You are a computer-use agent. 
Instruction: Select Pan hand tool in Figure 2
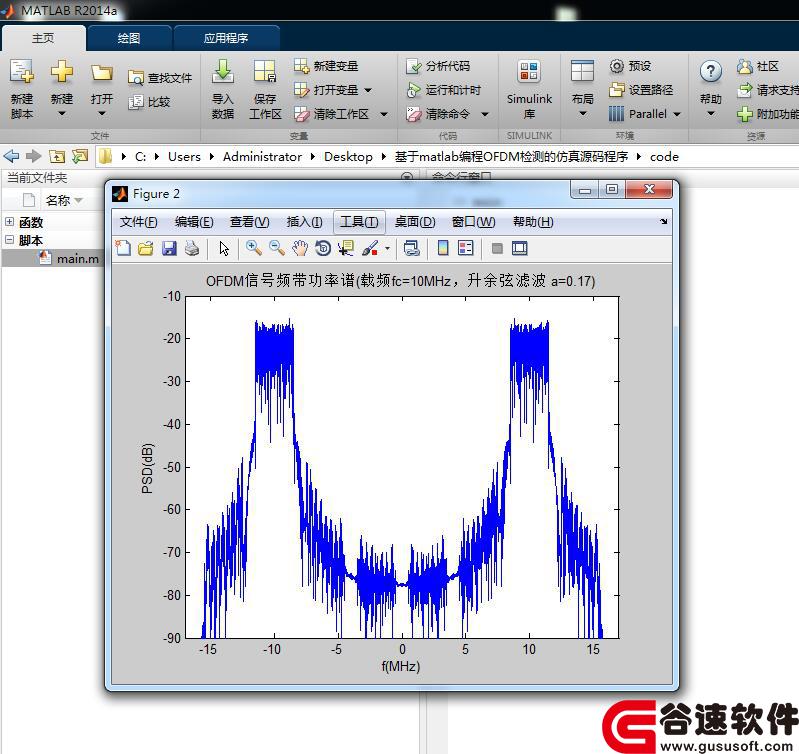click(x=300, y=248)
